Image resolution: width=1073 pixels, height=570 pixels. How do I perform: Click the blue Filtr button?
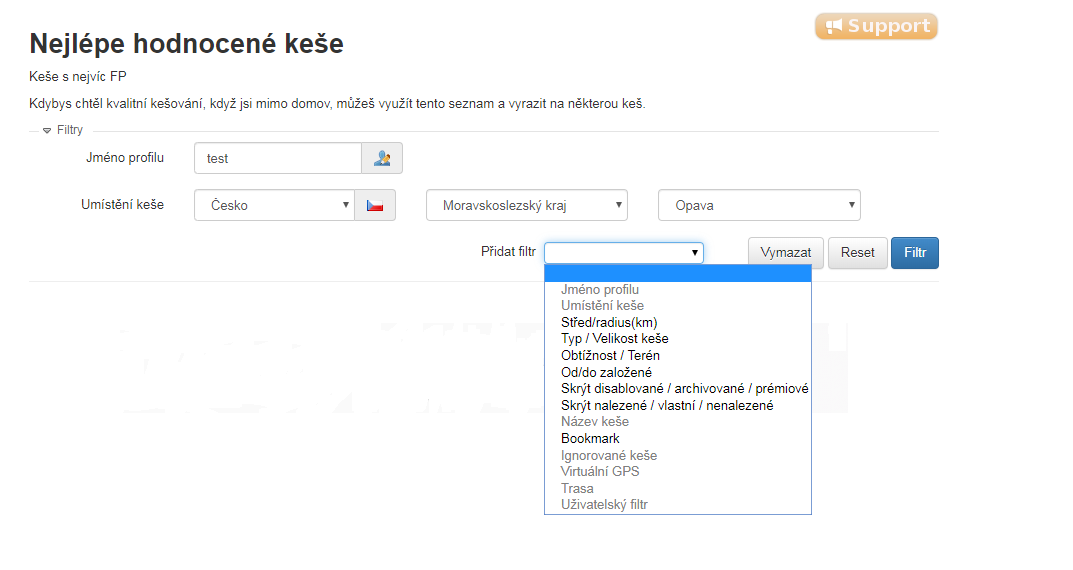[x=915, y=252]
